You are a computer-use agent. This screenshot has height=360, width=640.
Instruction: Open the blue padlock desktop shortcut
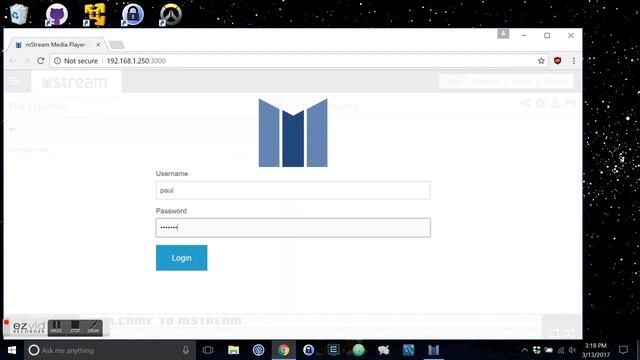point(132,15)
